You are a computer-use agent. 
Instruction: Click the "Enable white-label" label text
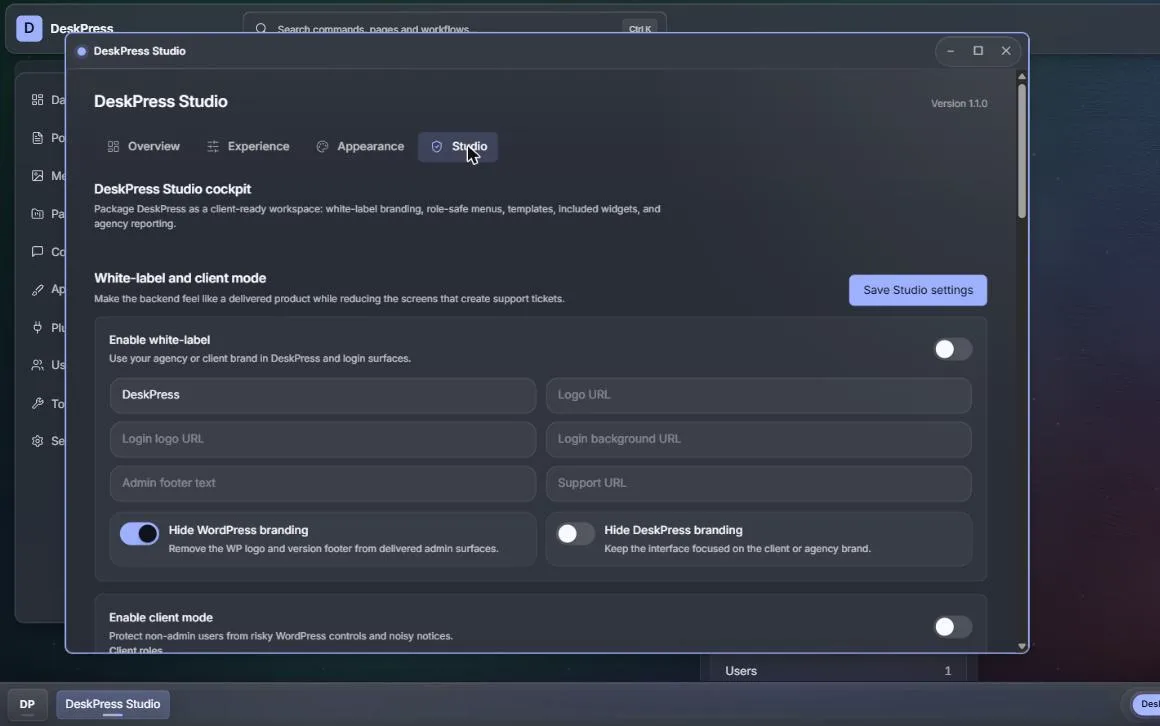159,340
